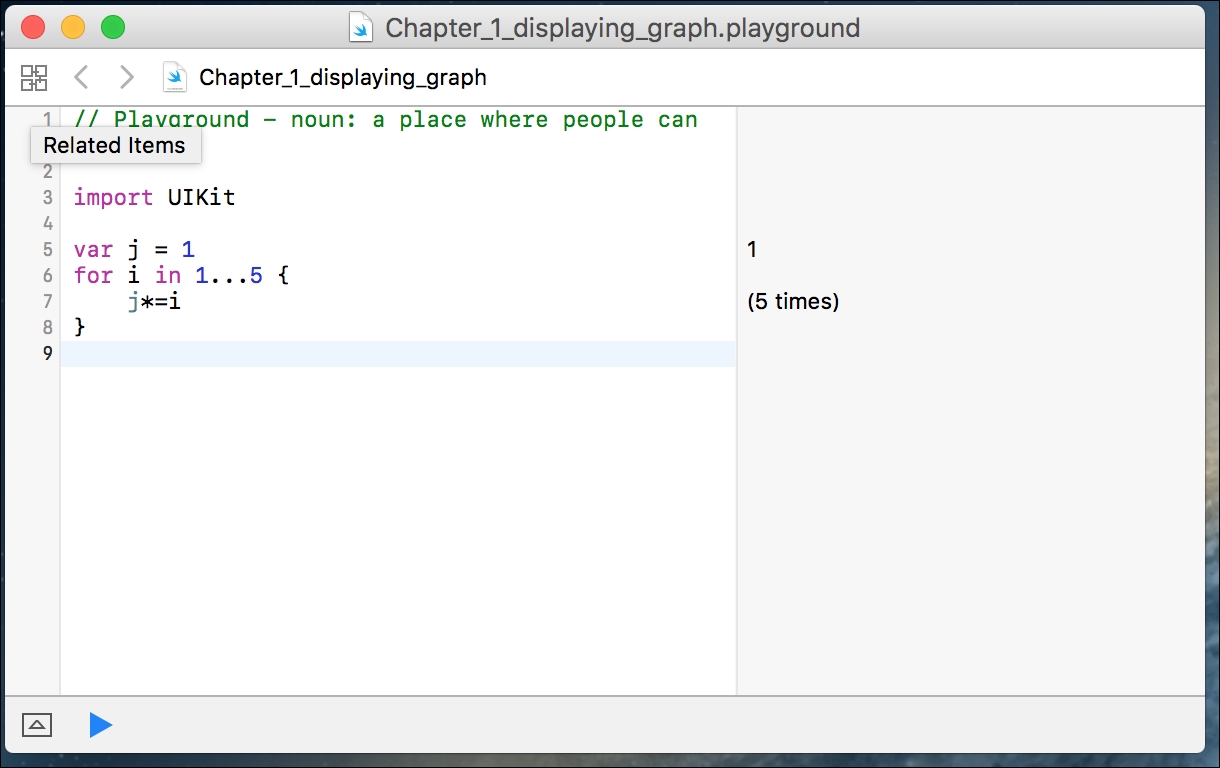
Task: Run the playground with the blue play button
Action: tap(100, 725)
